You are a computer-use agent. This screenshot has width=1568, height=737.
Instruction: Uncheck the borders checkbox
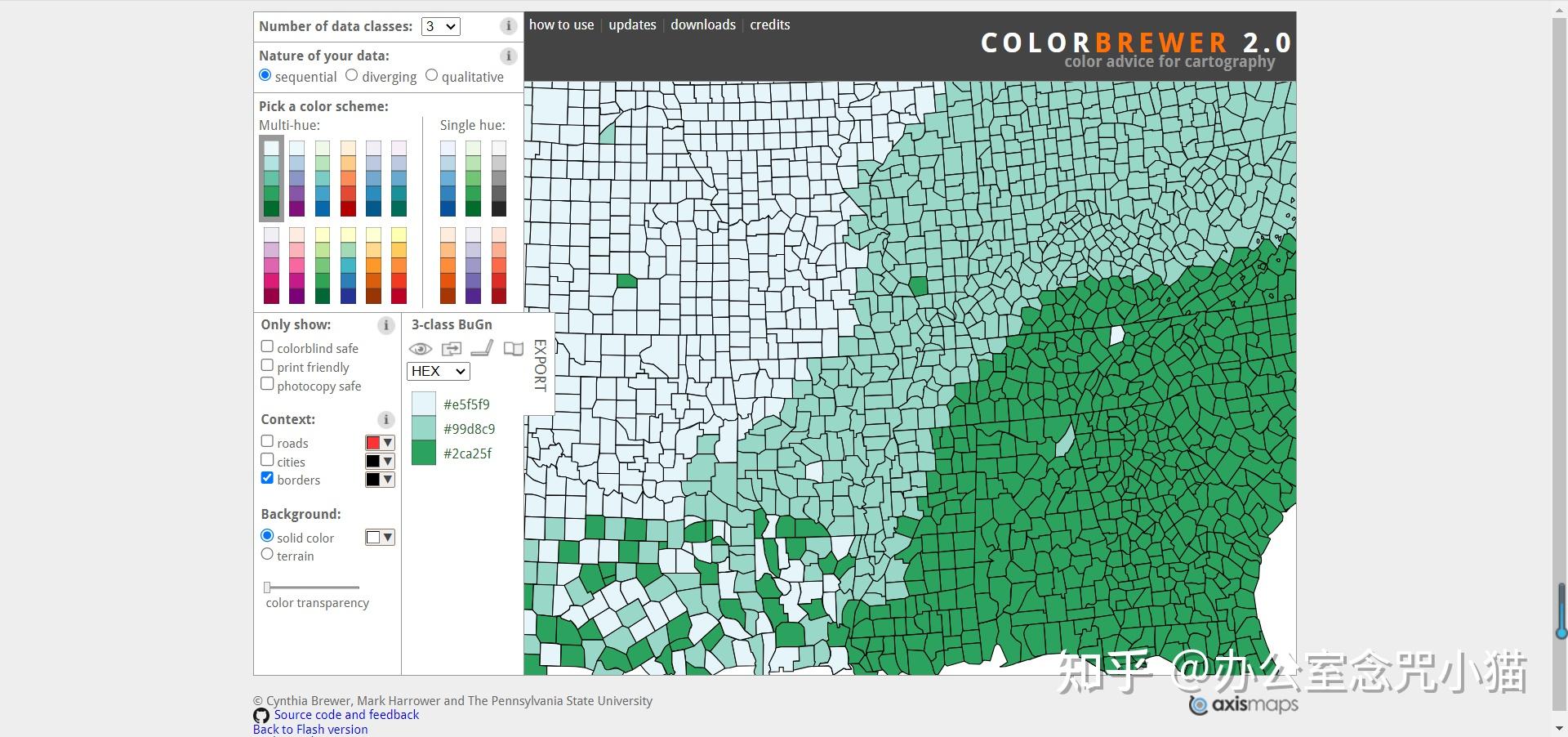tap(267, 478)
